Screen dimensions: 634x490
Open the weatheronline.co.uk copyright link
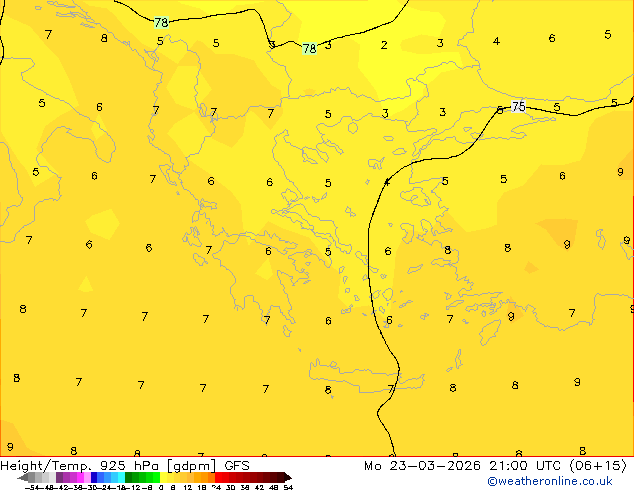click(550, 481)
